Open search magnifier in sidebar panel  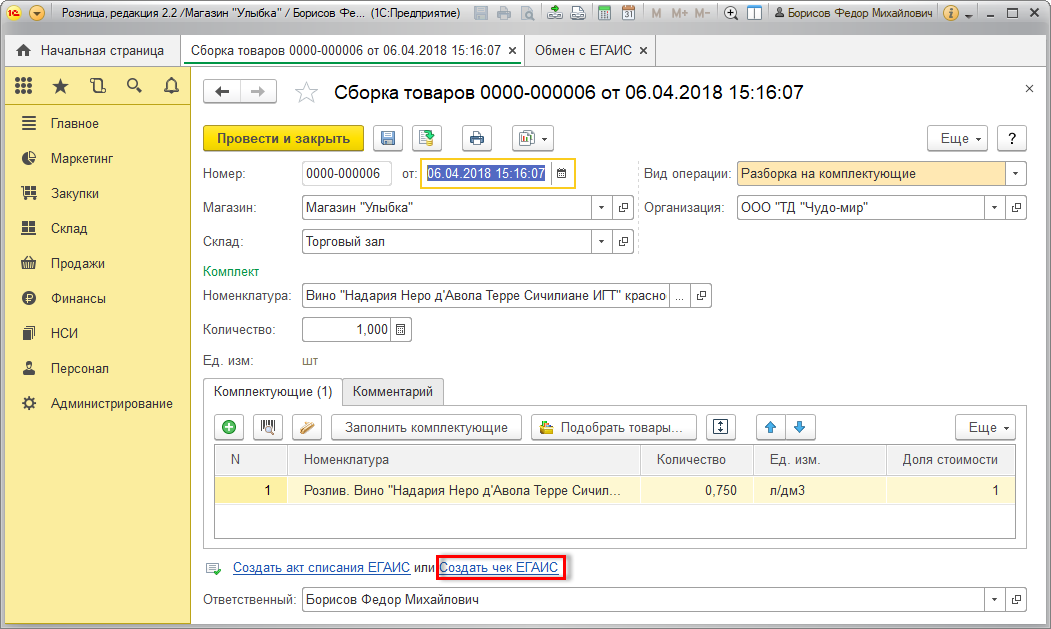pos(134,86)
